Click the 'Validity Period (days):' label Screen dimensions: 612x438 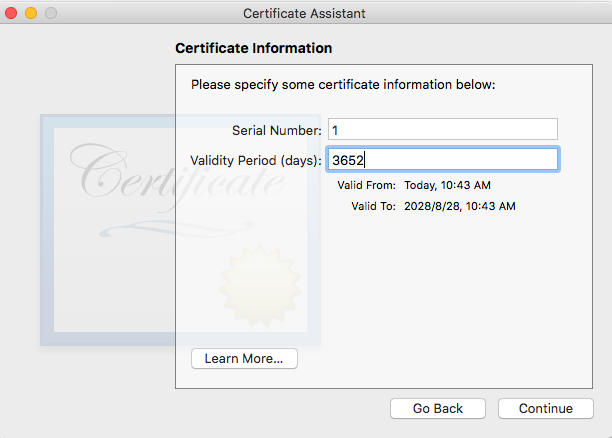pos(256,160)
